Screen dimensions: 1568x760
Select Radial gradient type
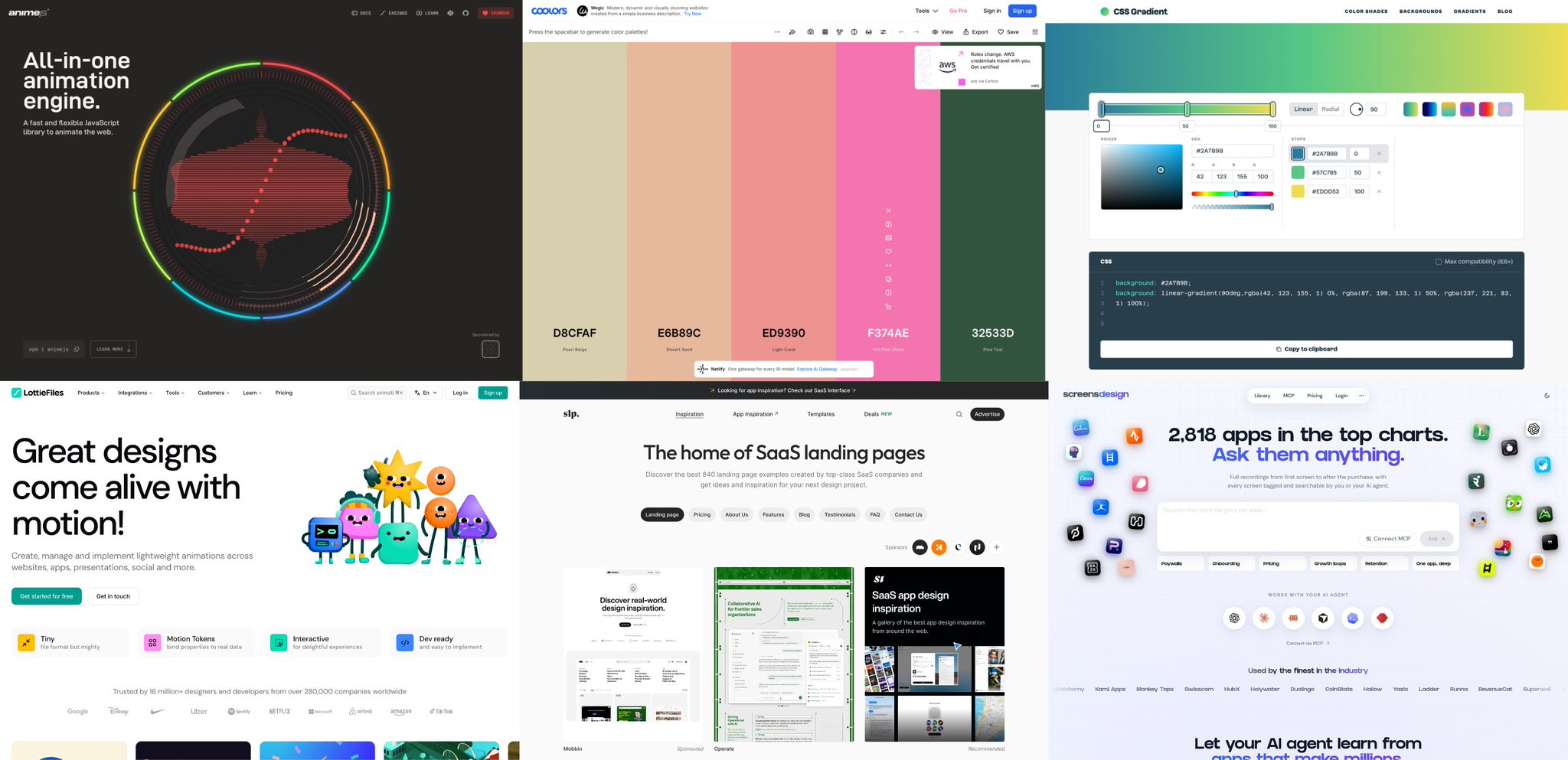click(x=1331, y=109)
